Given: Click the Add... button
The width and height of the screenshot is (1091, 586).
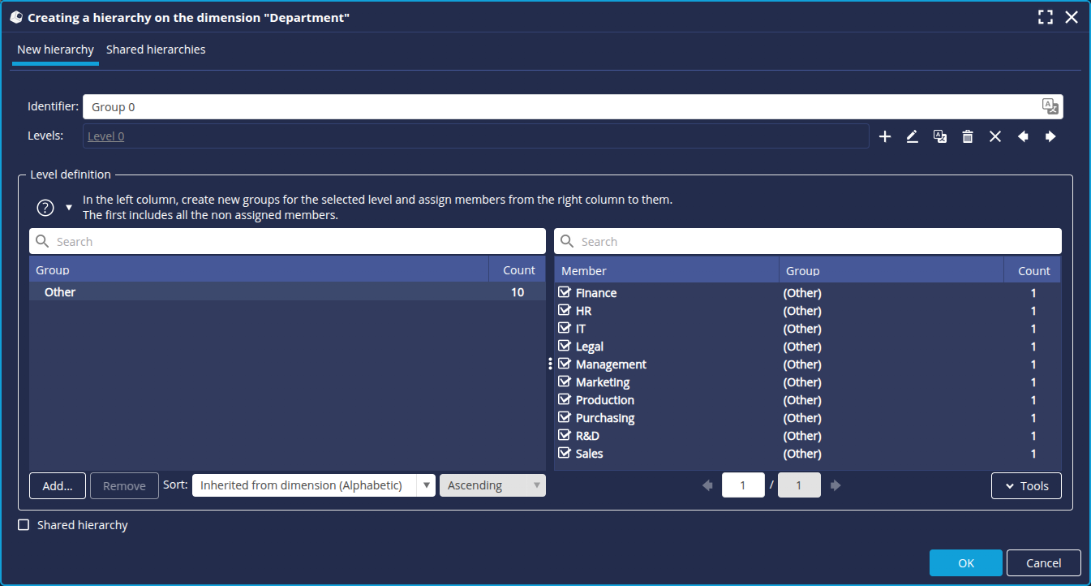Looking at the screenshot, I should coord(57,486).
